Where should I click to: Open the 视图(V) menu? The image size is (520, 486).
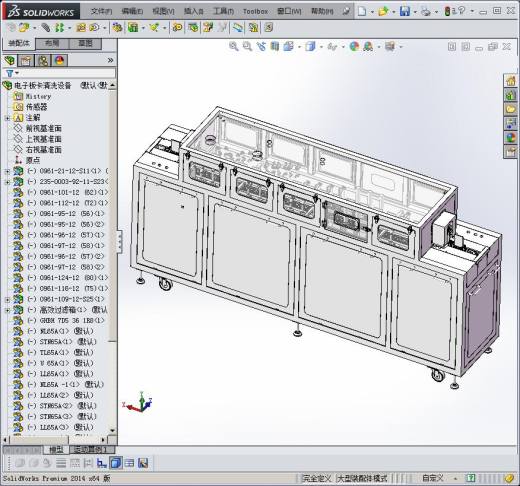(163, 11)
